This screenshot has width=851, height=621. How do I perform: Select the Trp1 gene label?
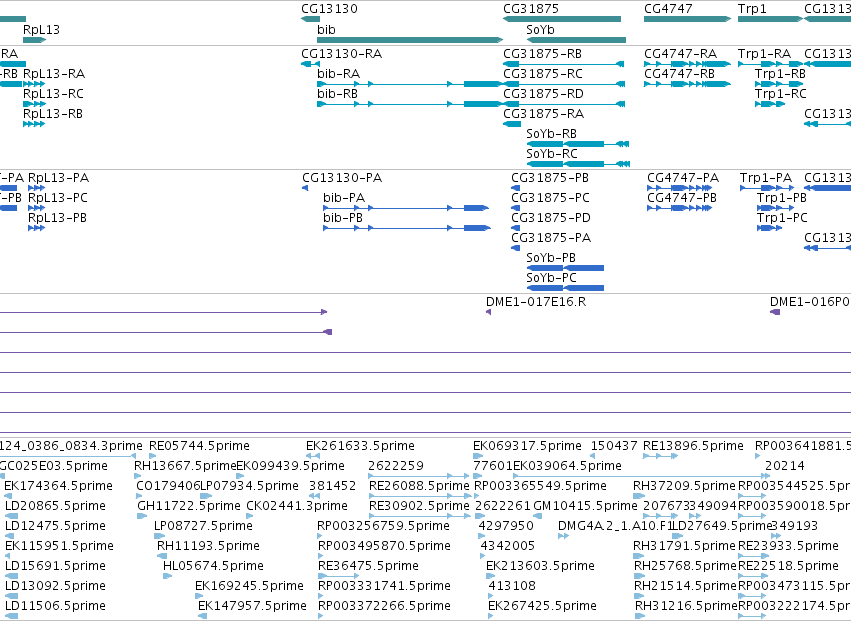pos(752,9)
